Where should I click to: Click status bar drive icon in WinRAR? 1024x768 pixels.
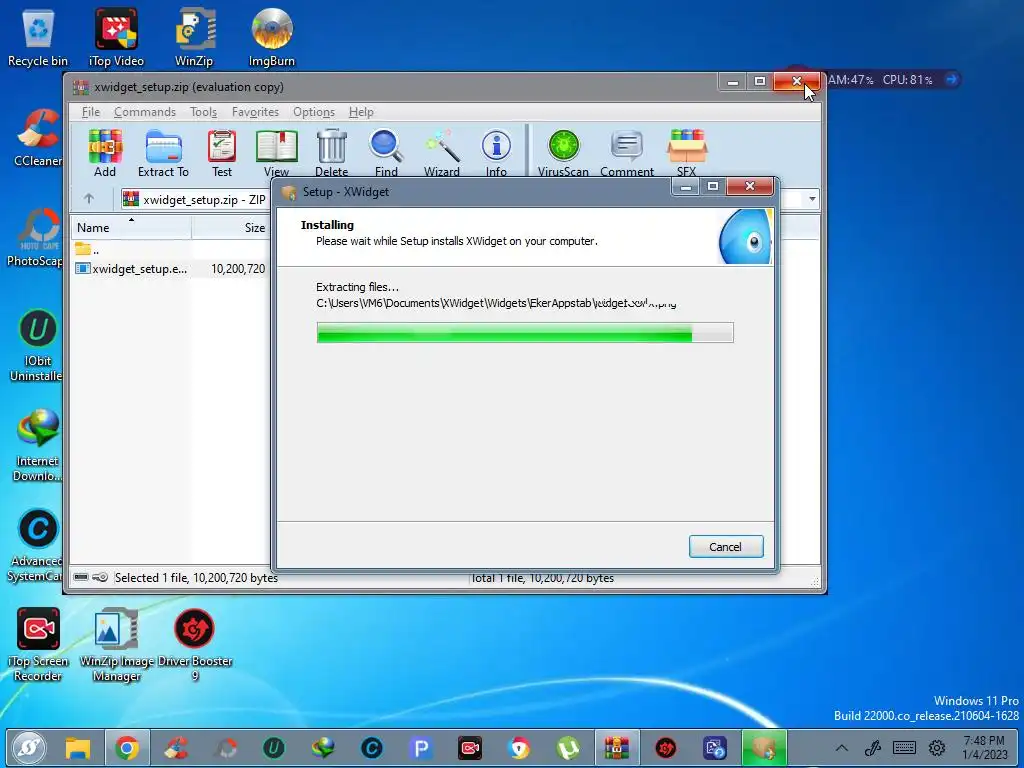(81, 577)
